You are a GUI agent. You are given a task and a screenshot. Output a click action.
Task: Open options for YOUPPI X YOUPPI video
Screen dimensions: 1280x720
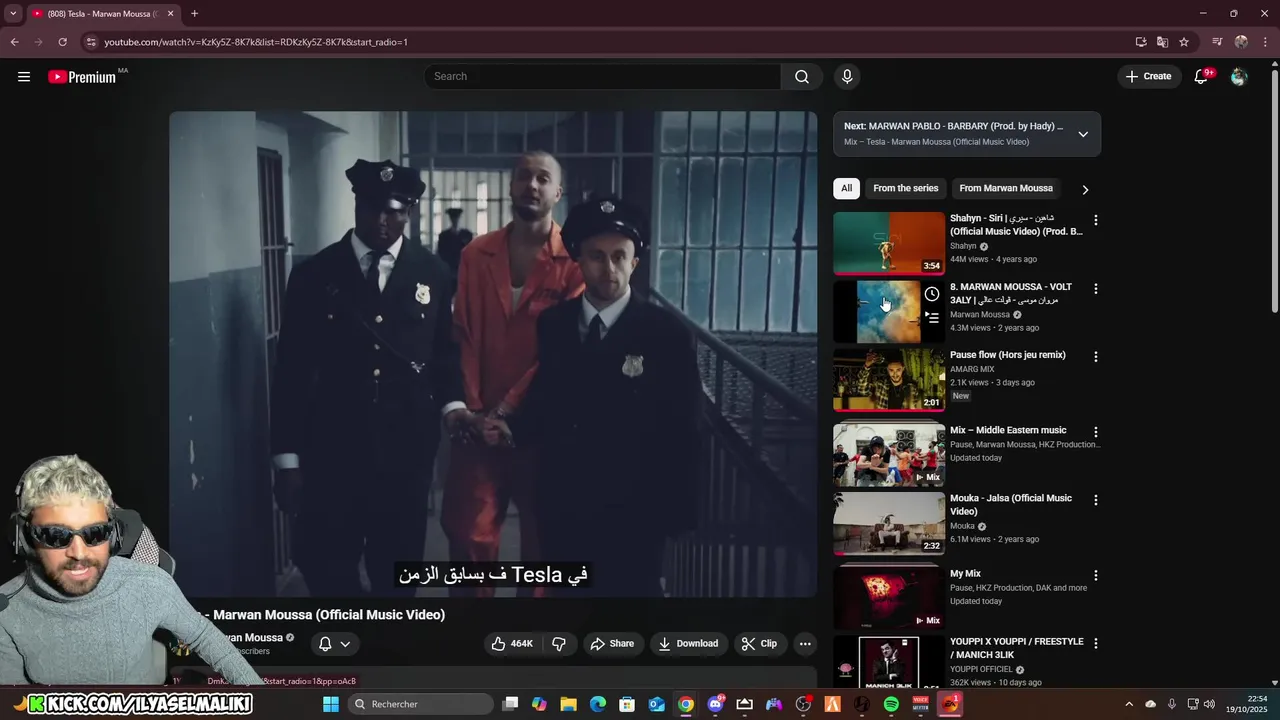pos(1095,644)
